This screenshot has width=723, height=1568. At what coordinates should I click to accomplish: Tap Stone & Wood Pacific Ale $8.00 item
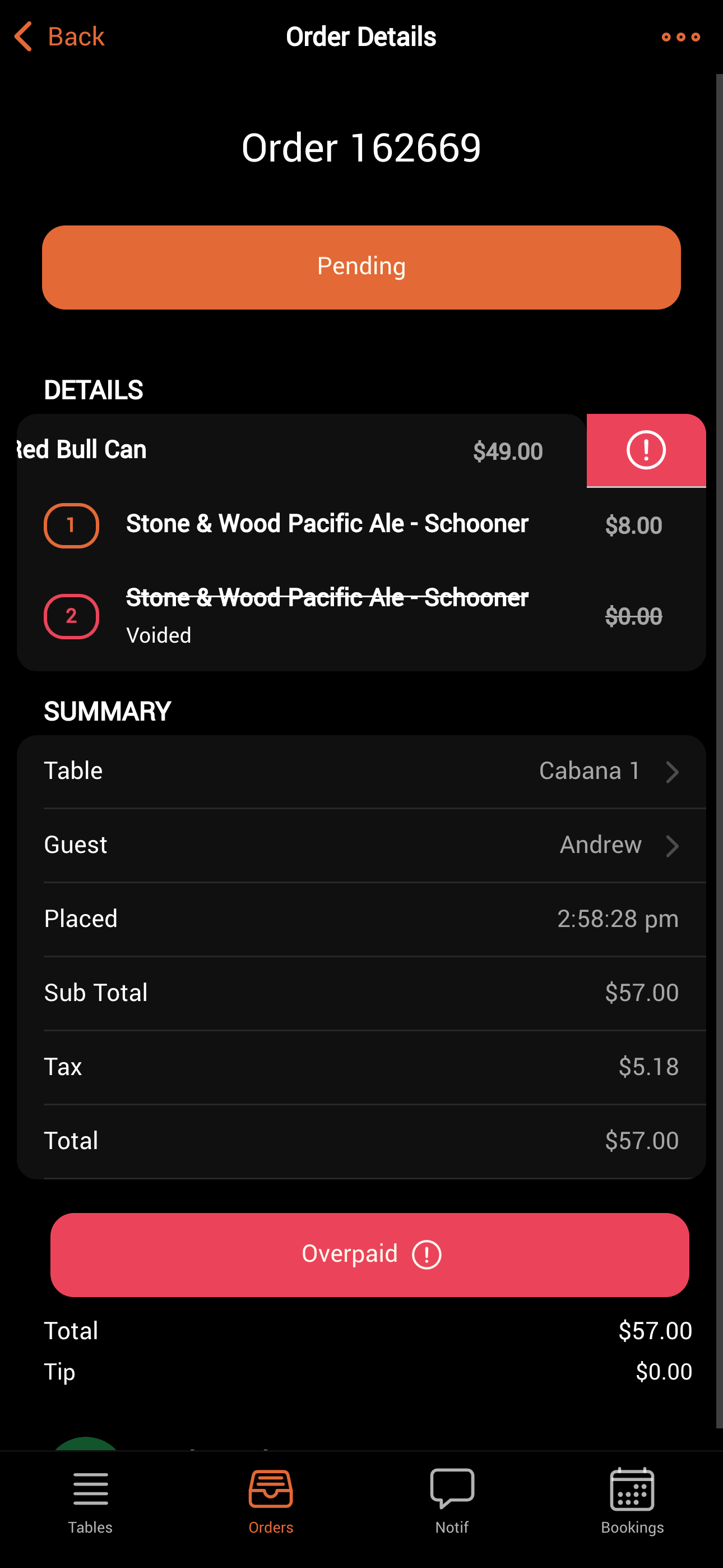click(x=327, y=524)
